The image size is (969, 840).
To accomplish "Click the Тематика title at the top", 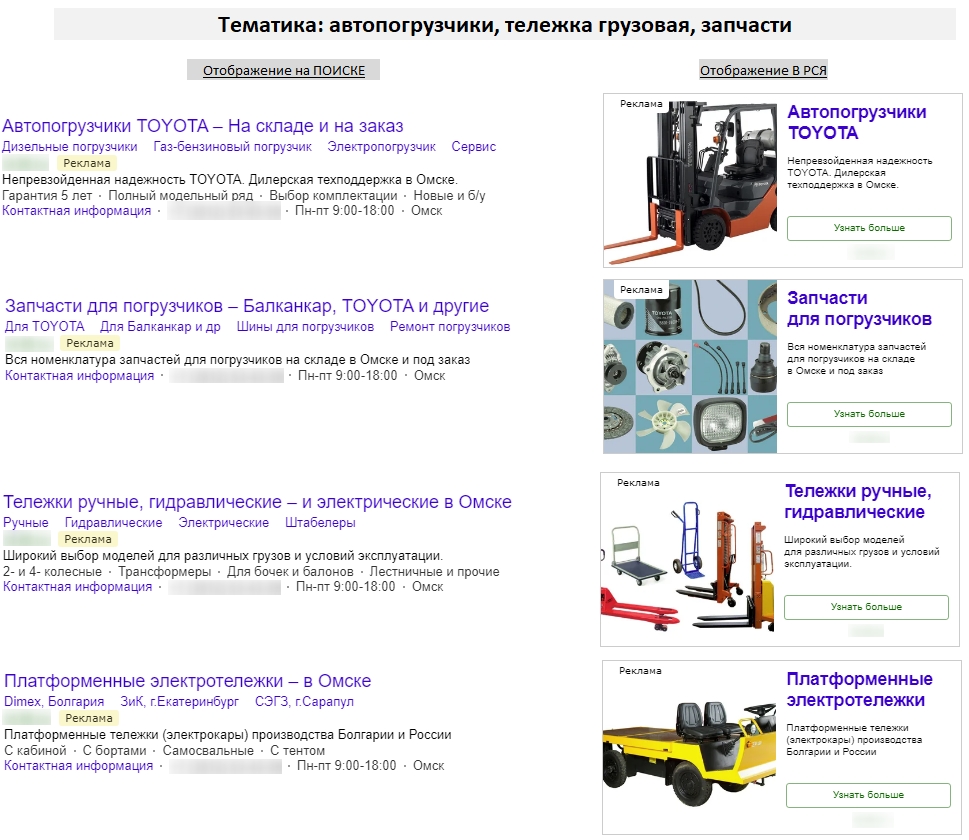I will [504, 25].
